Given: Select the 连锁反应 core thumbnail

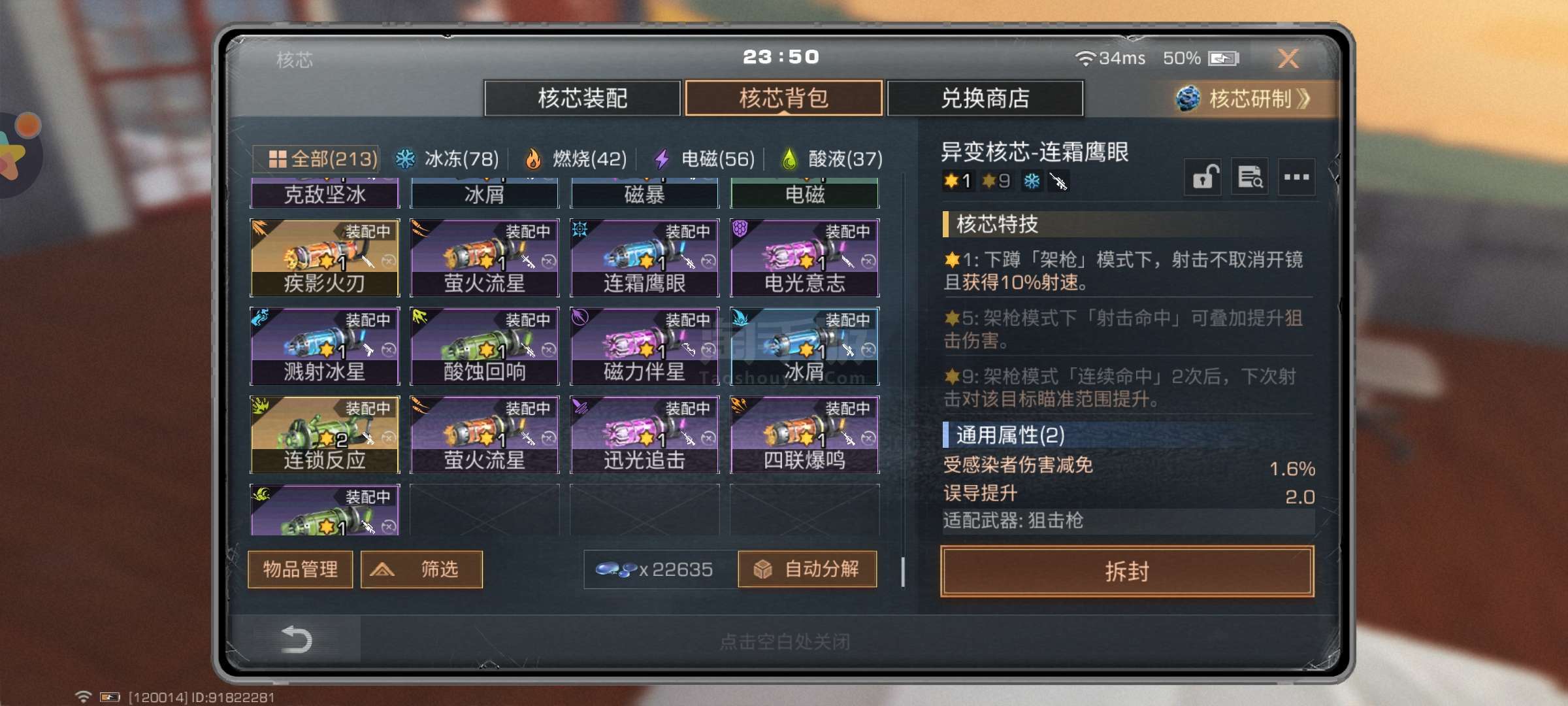Looking at the screenshot, I should (325, 434).
